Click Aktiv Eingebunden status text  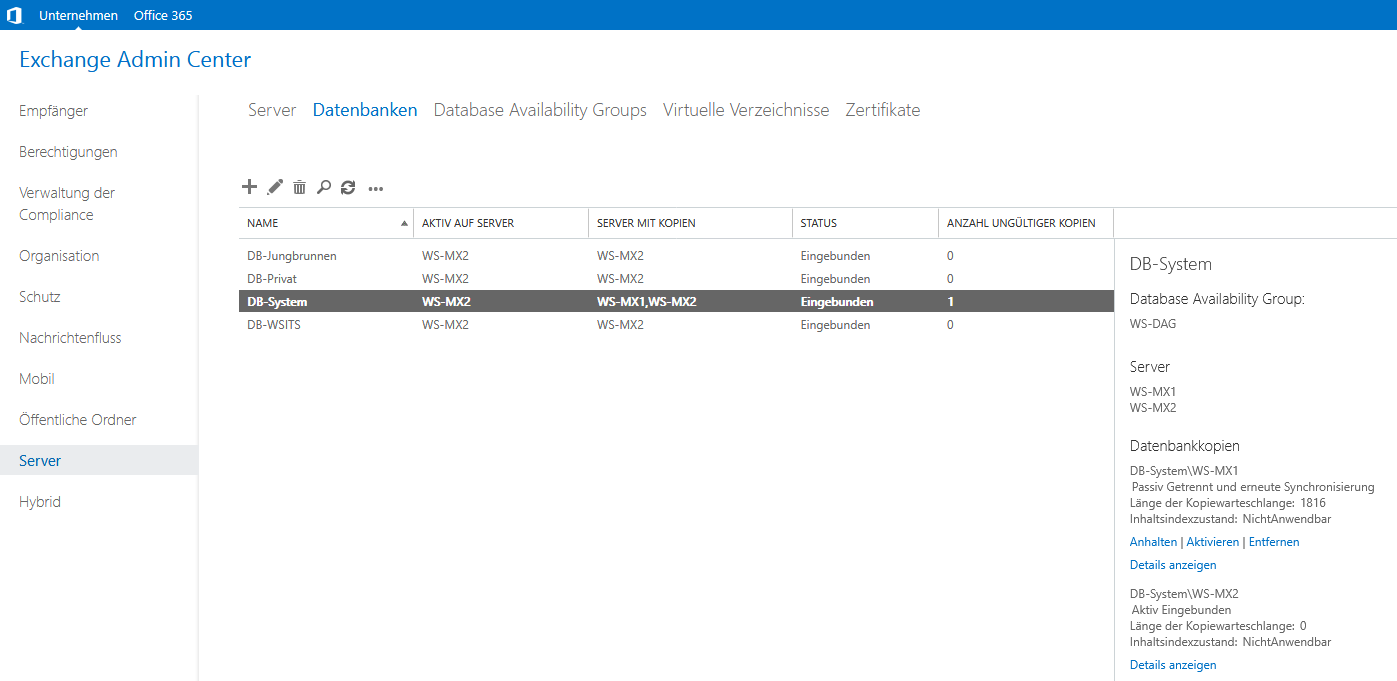1182,610
